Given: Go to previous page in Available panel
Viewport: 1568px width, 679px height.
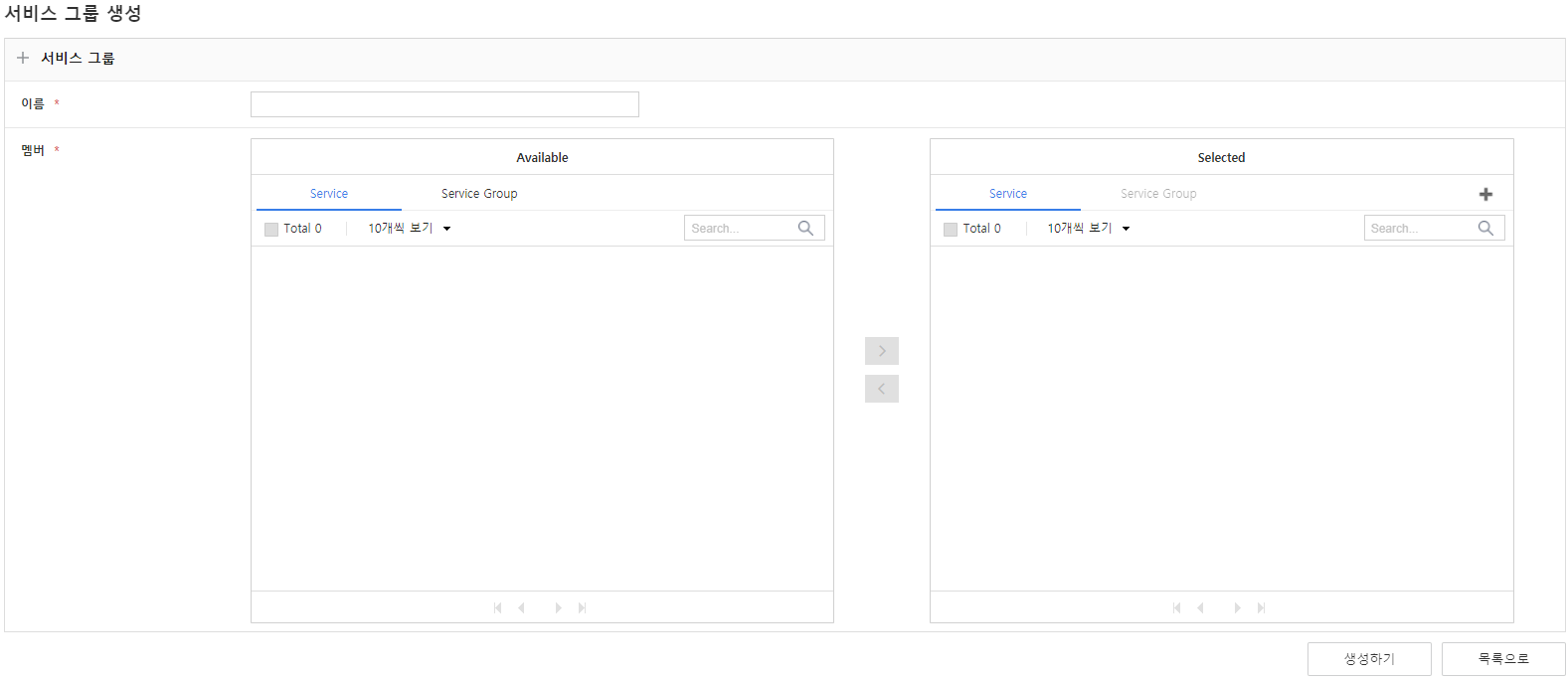Looking at the screenshot, I should click(x=521, y=607).
